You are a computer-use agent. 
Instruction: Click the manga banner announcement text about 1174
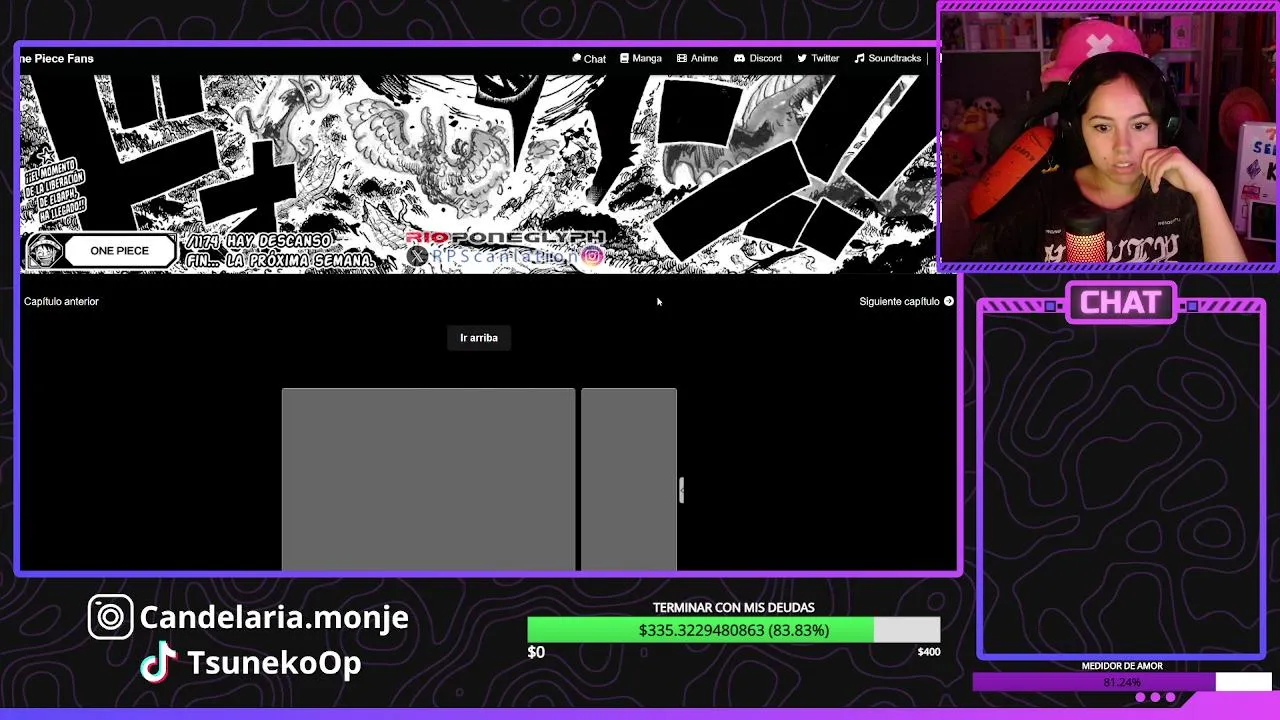point(280,251)
